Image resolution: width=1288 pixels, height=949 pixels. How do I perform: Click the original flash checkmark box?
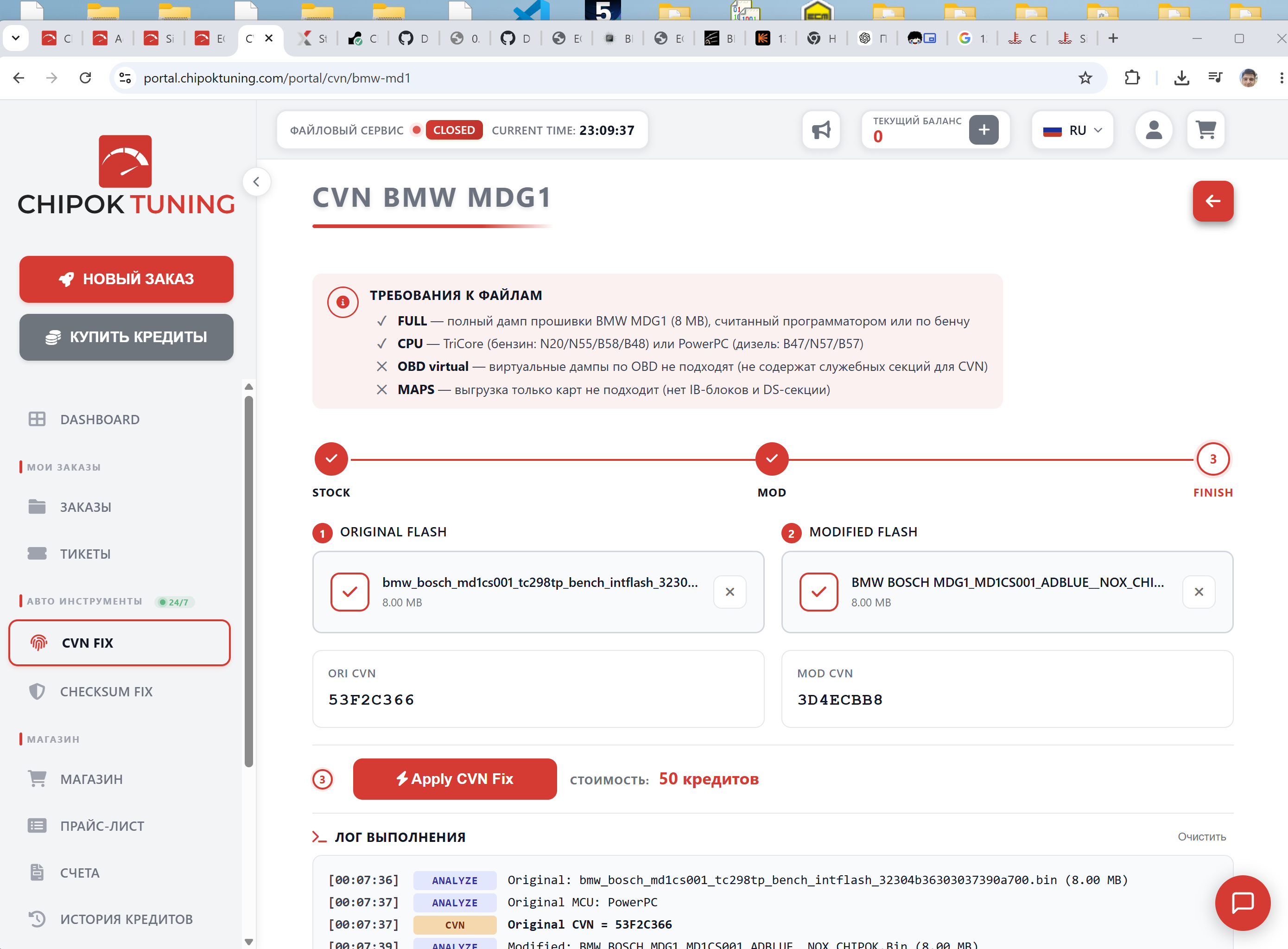coord(350,592)
